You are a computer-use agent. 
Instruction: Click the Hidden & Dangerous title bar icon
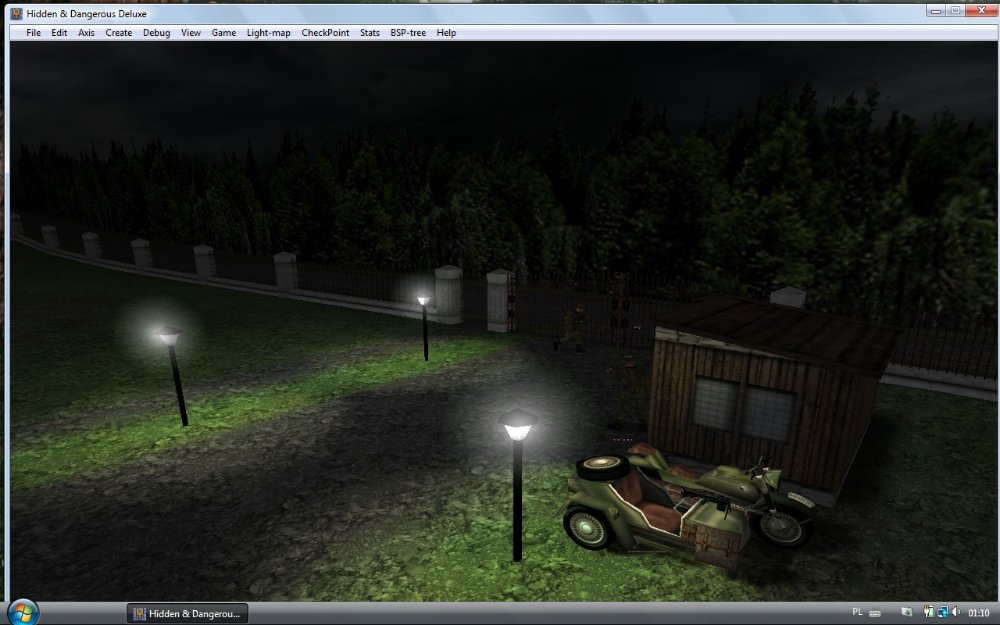coord(17,13)
